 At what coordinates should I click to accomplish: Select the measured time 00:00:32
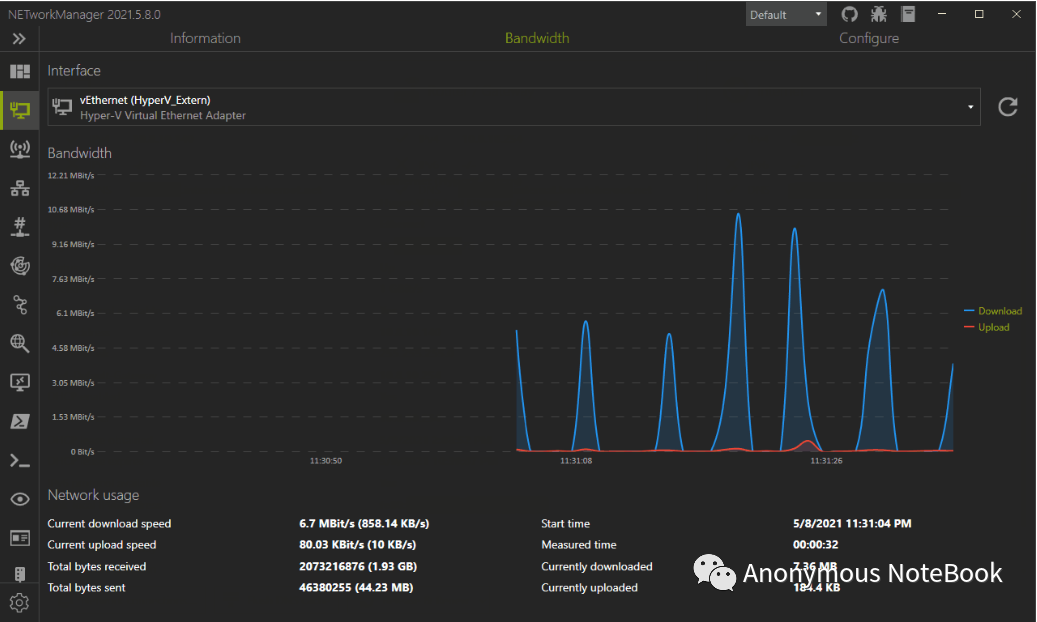[815, 545]
